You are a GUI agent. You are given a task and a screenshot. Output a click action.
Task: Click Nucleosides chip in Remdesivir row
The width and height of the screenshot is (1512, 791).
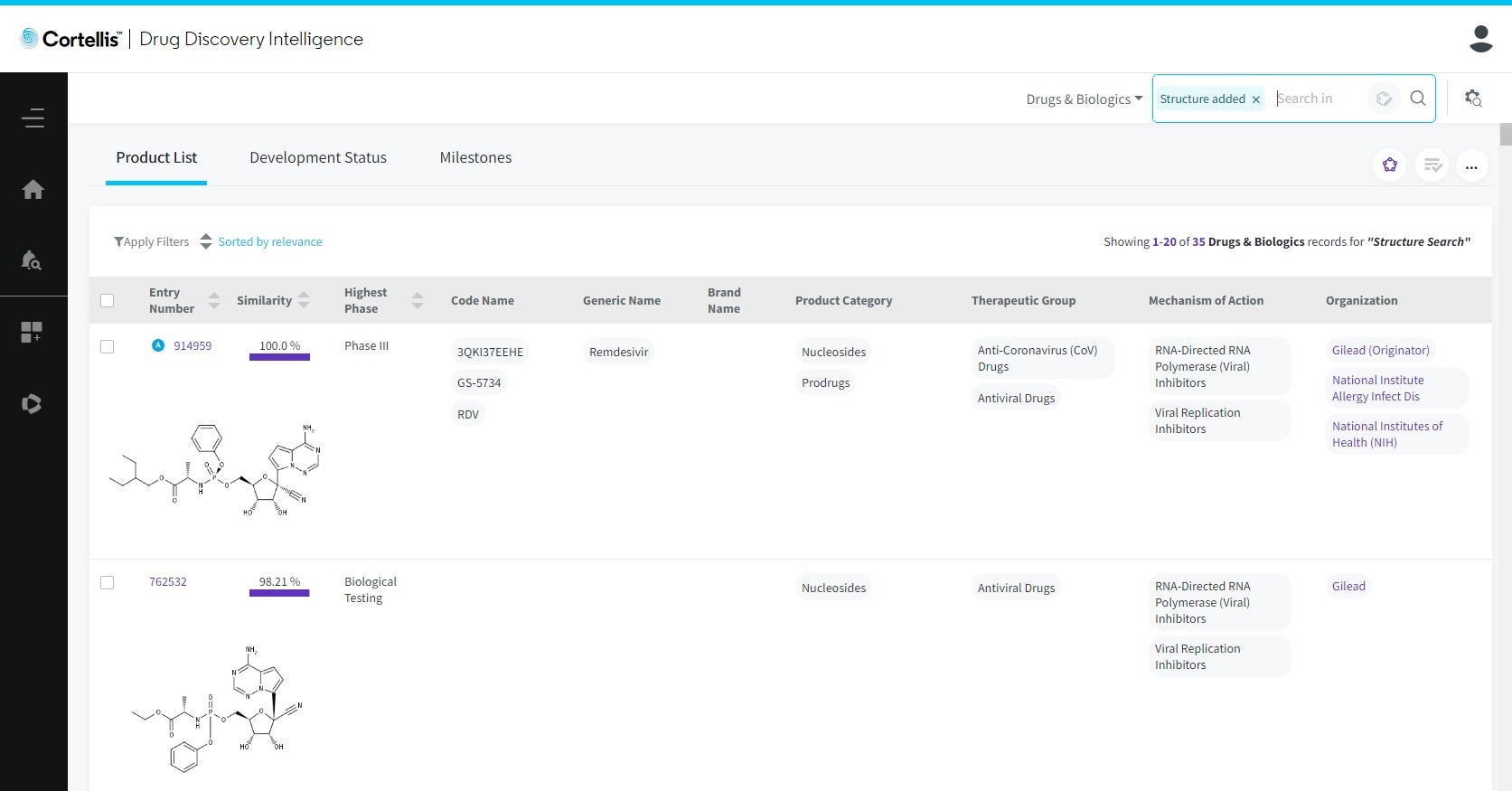(833, 352)
